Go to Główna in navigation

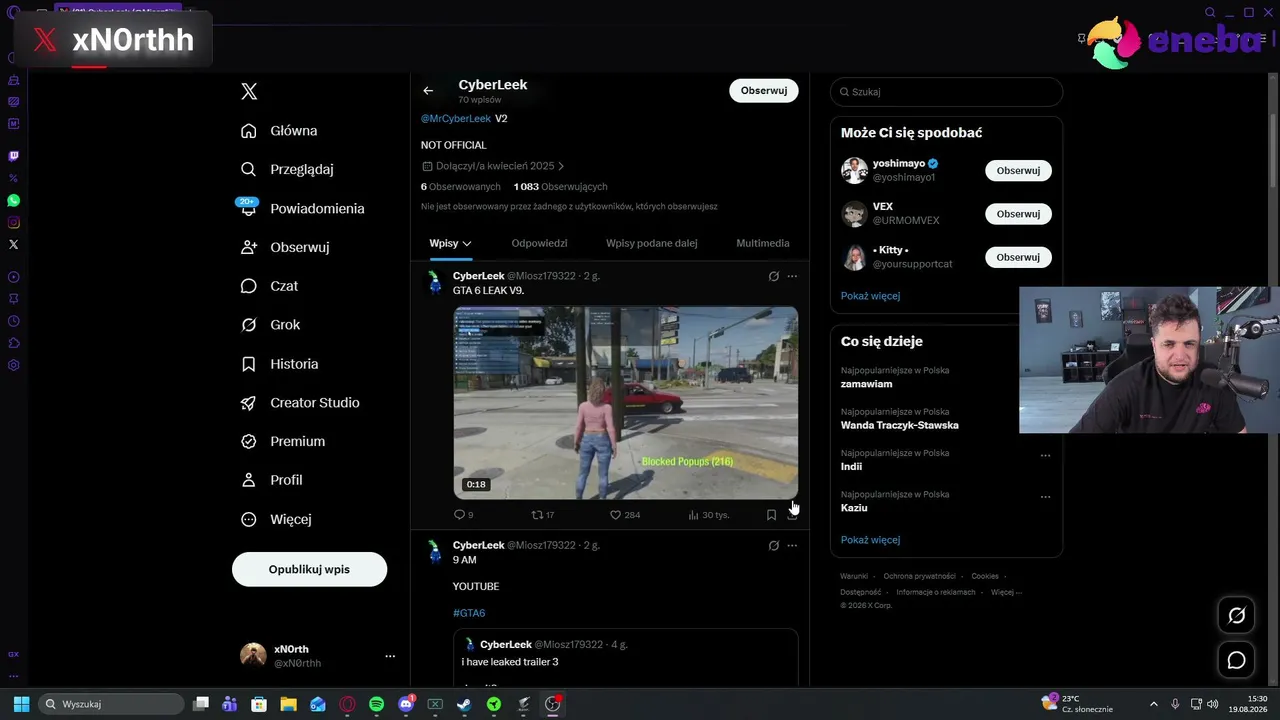click(279, 131)
